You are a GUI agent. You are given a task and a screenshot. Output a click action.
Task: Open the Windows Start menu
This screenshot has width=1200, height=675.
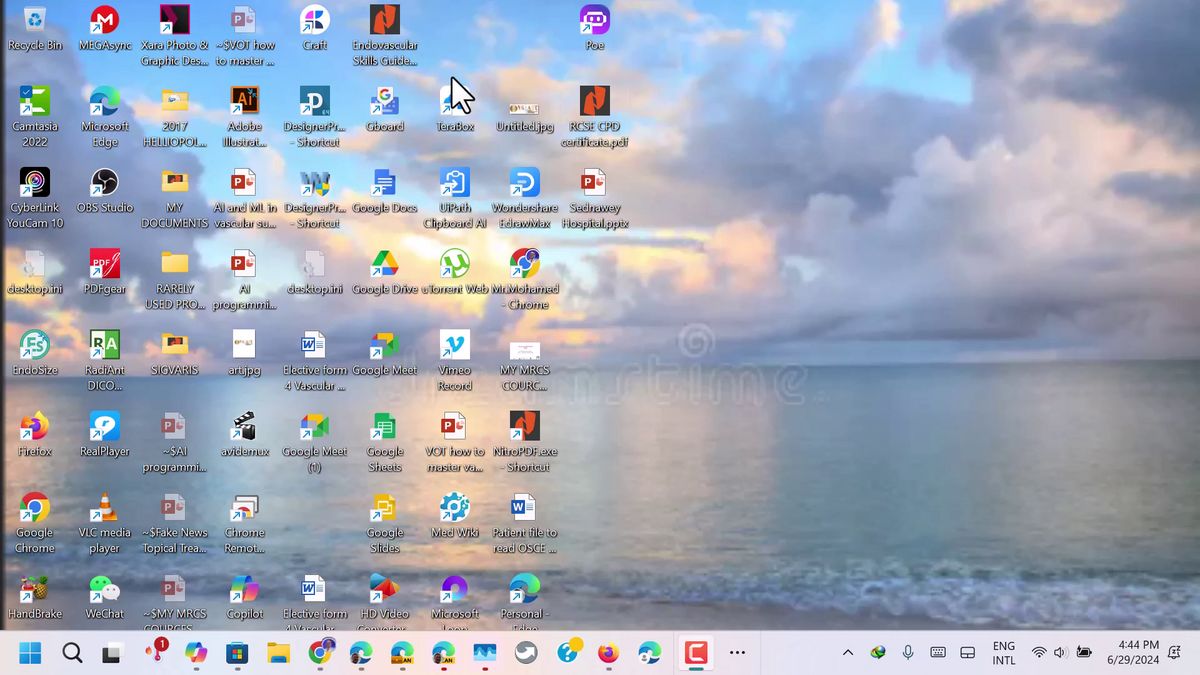point(30,653)
